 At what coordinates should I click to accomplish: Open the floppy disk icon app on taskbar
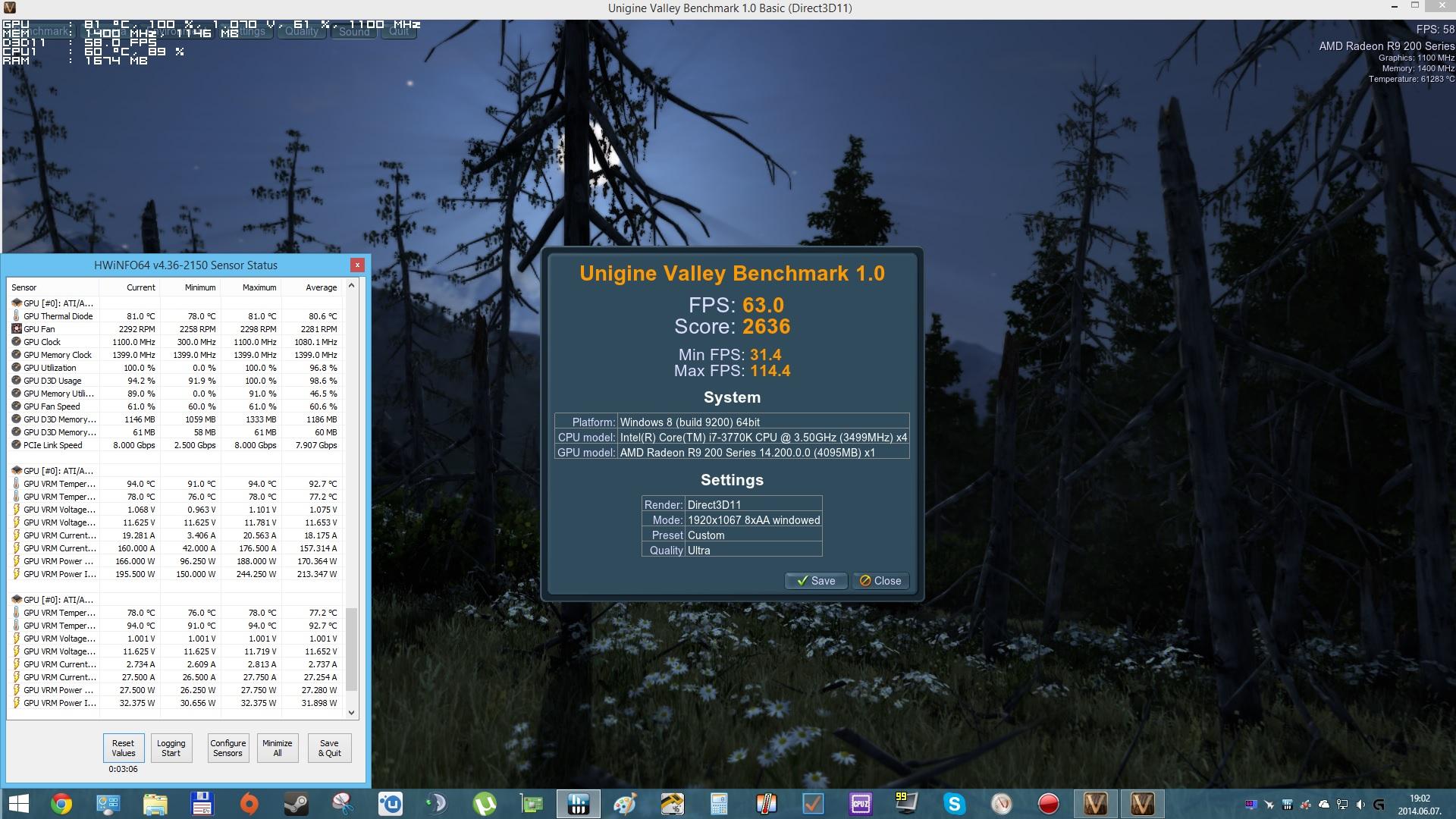(x=202, y=804)
